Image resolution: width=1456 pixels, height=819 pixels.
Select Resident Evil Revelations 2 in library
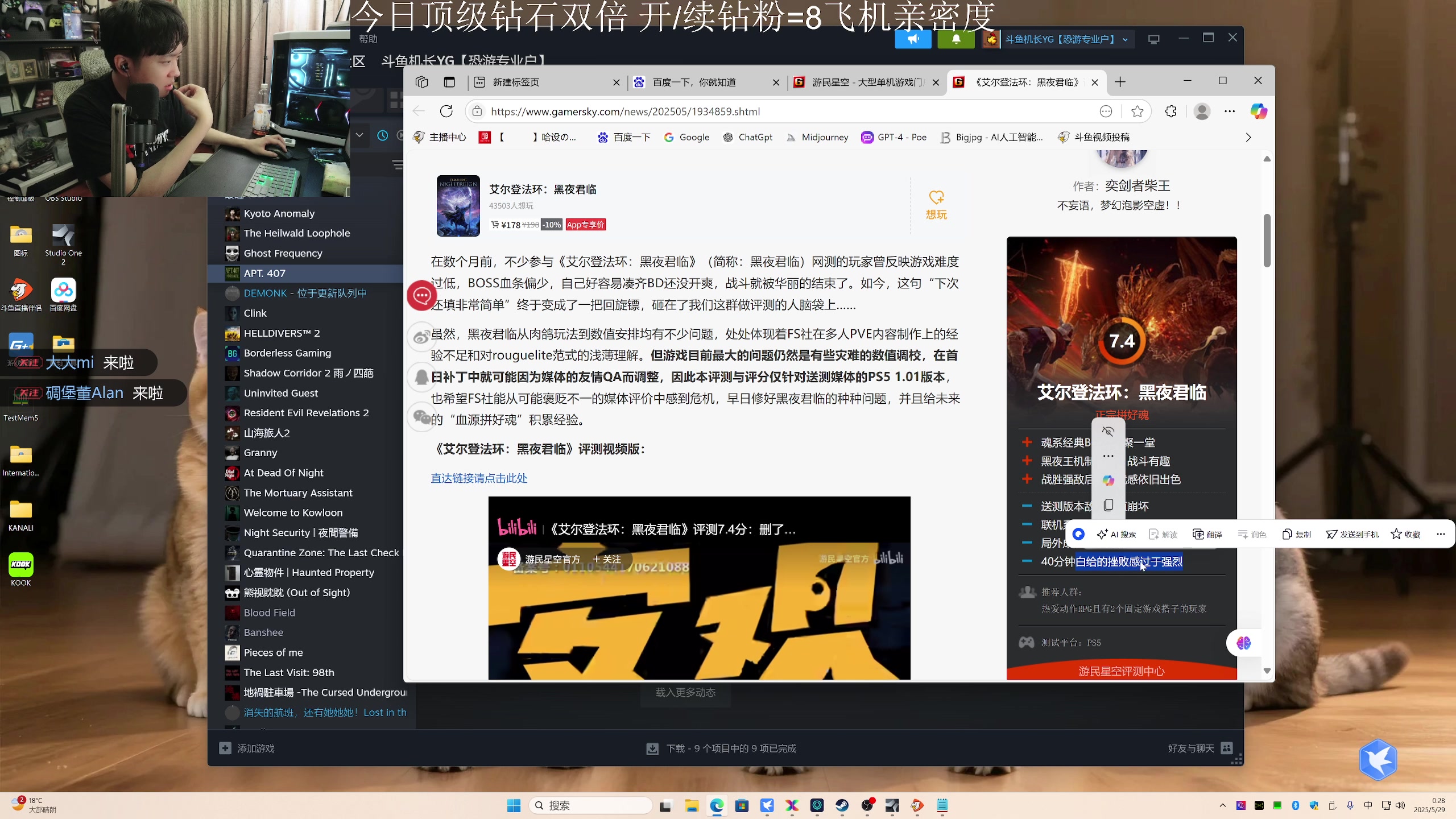(306, 413)
